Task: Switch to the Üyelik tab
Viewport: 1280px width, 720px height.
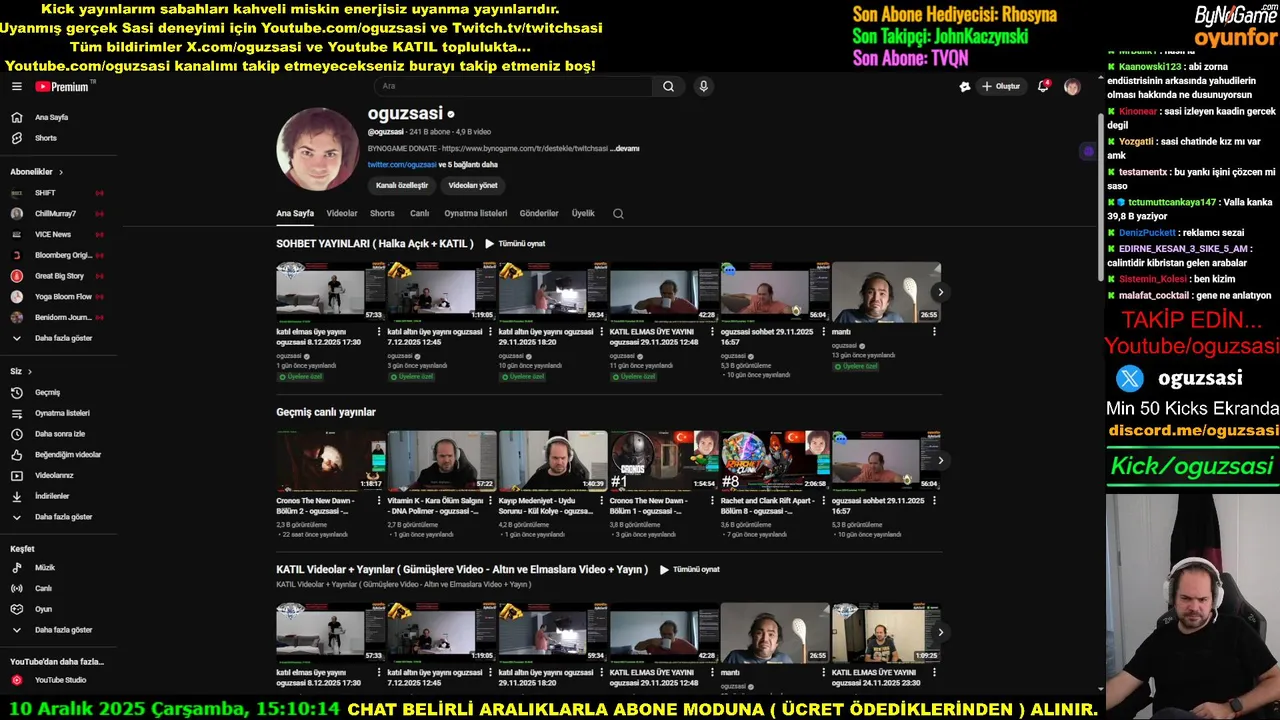Action: (x=583, y=213)
